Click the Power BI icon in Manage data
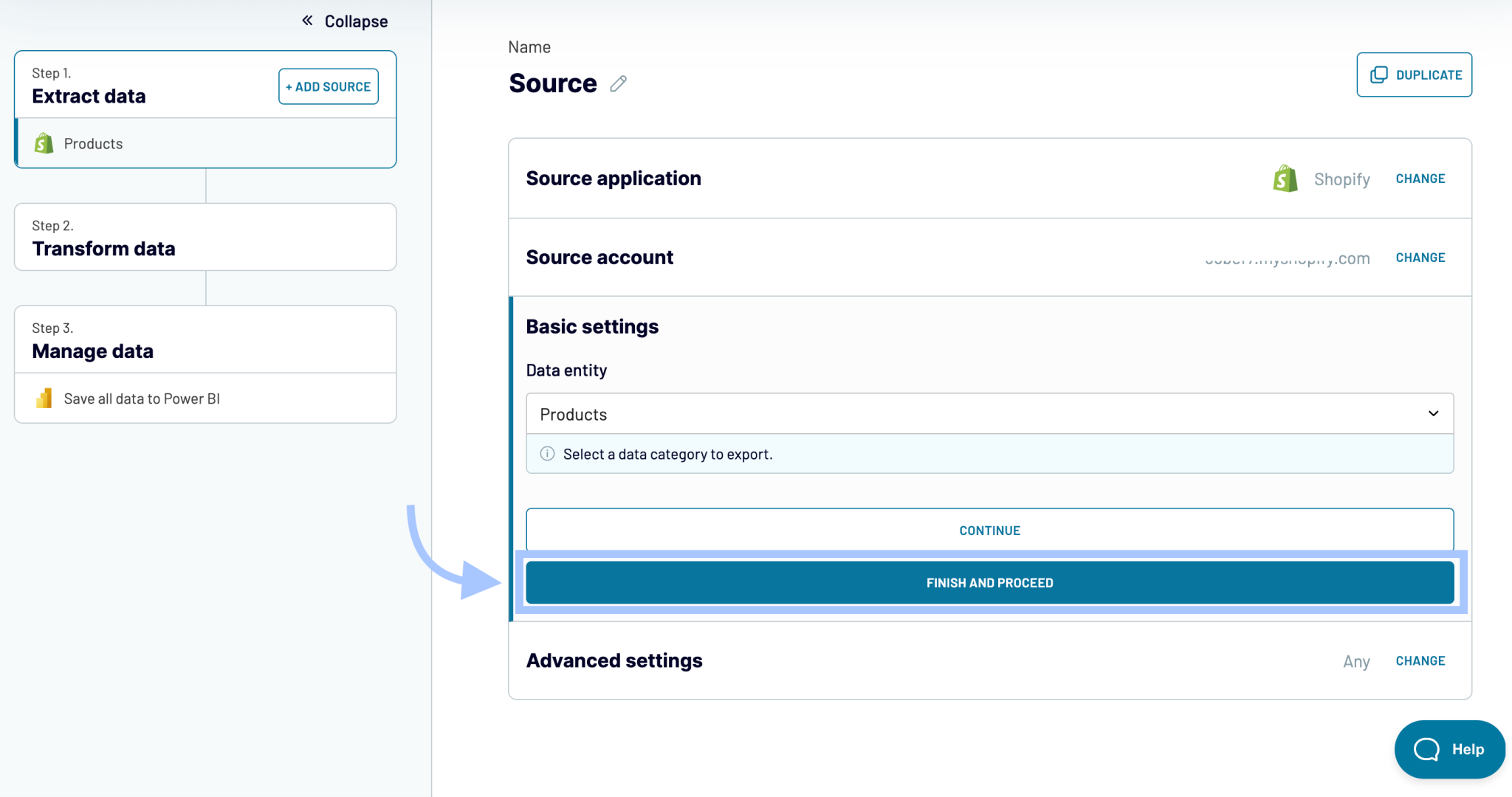Screen dimensions: 1512x797 (44, 398)
